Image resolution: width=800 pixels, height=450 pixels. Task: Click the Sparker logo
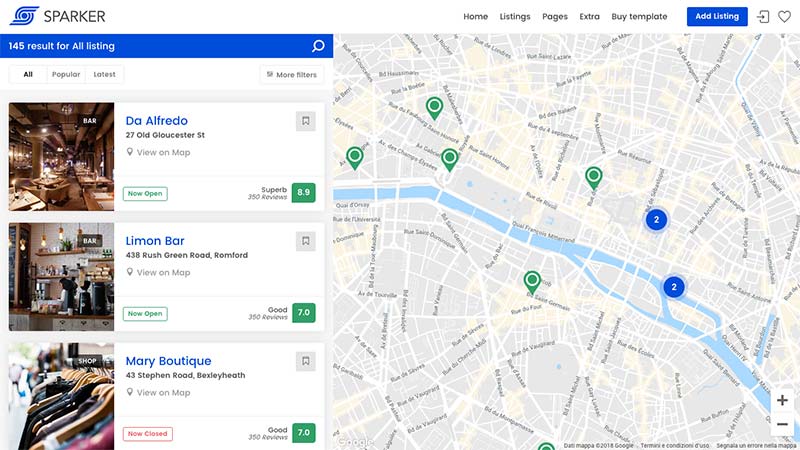click(57, 16)
